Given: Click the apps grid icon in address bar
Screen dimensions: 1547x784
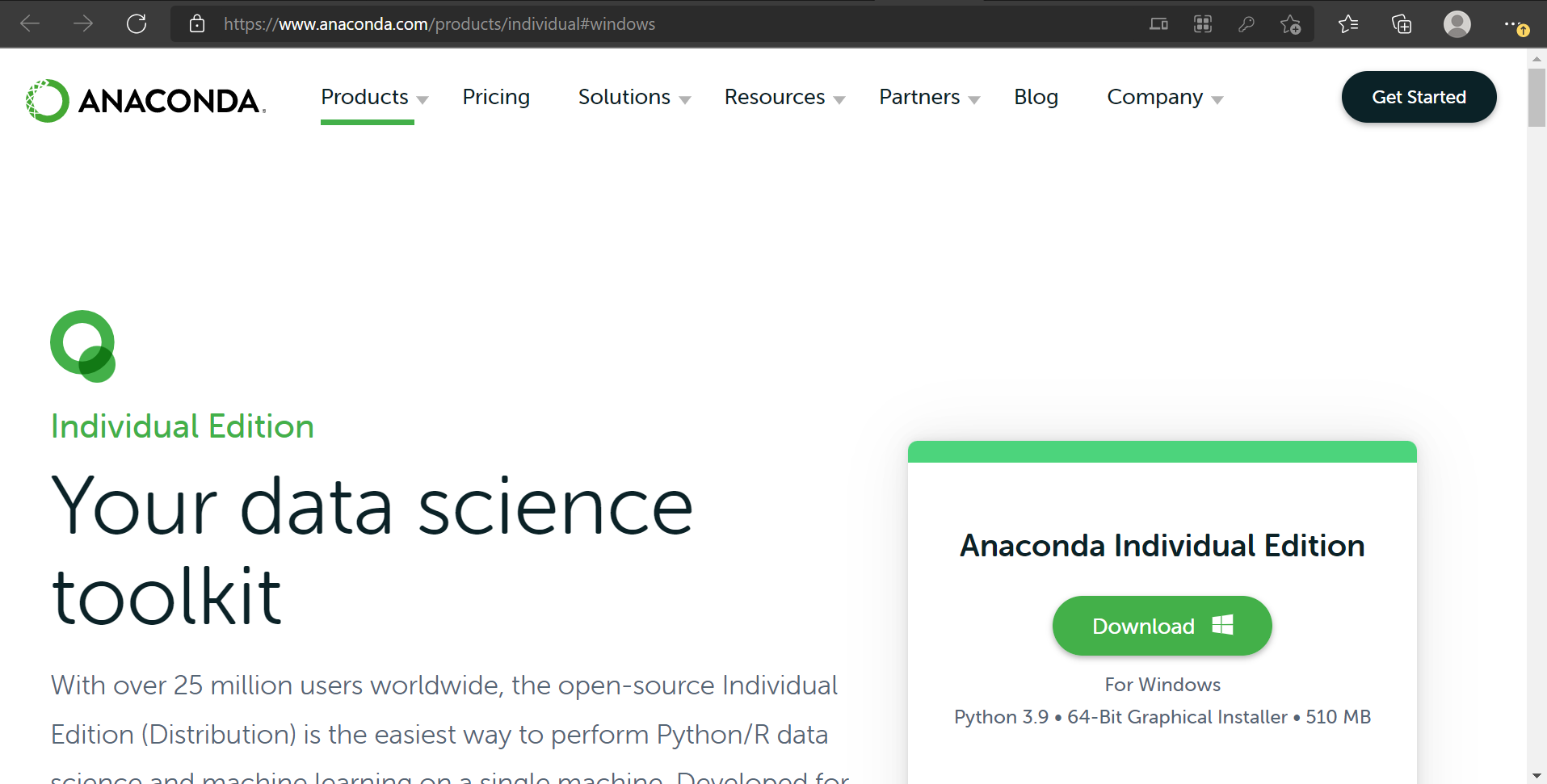Looking at the screenshot, I should 1203,24.
